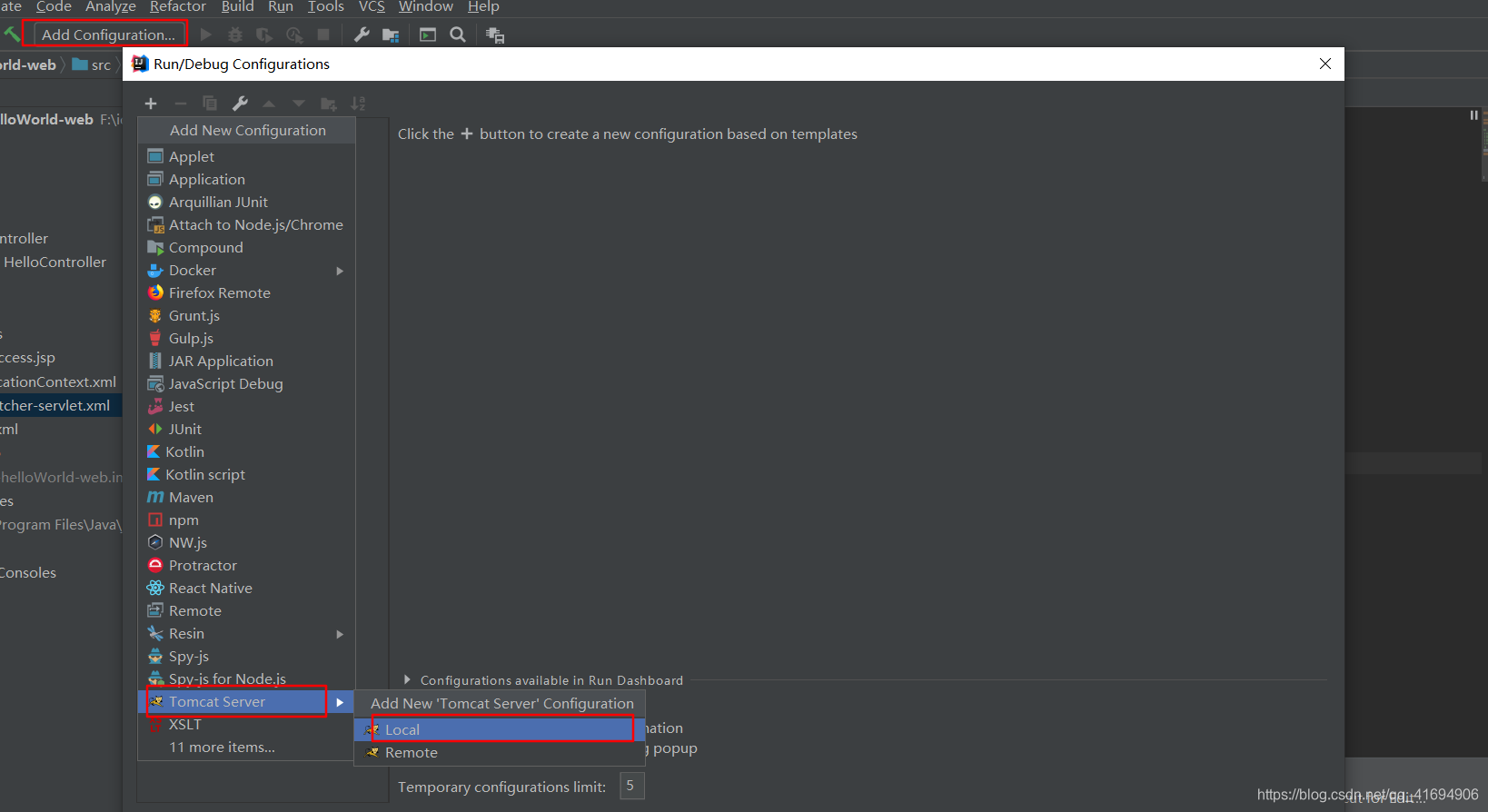The image size is (1488, 812).
Task: Select JAR Application configuration type
Action: 245,361
